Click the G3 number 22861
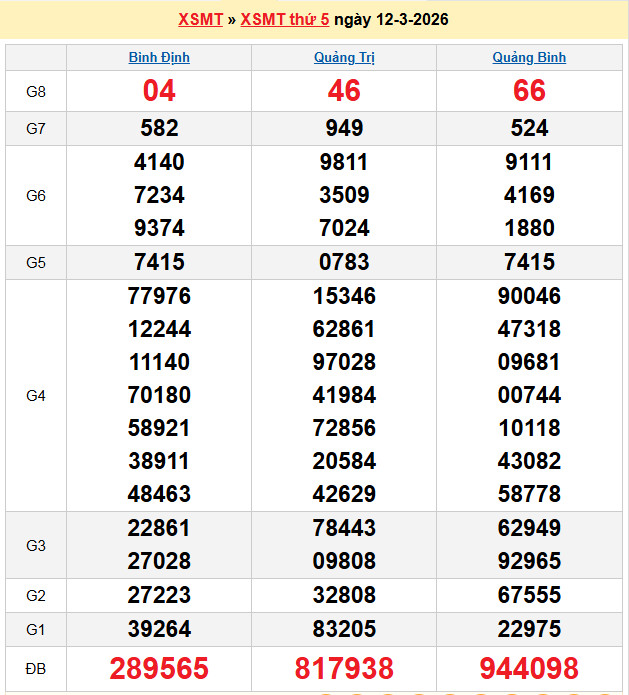 pos(159,528)
